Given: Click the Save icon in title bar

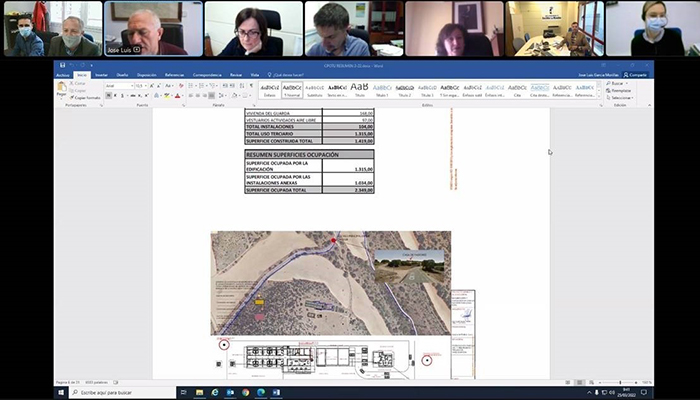Looking at the screenshot, I should pyautogui.click(x=59, y=66).
